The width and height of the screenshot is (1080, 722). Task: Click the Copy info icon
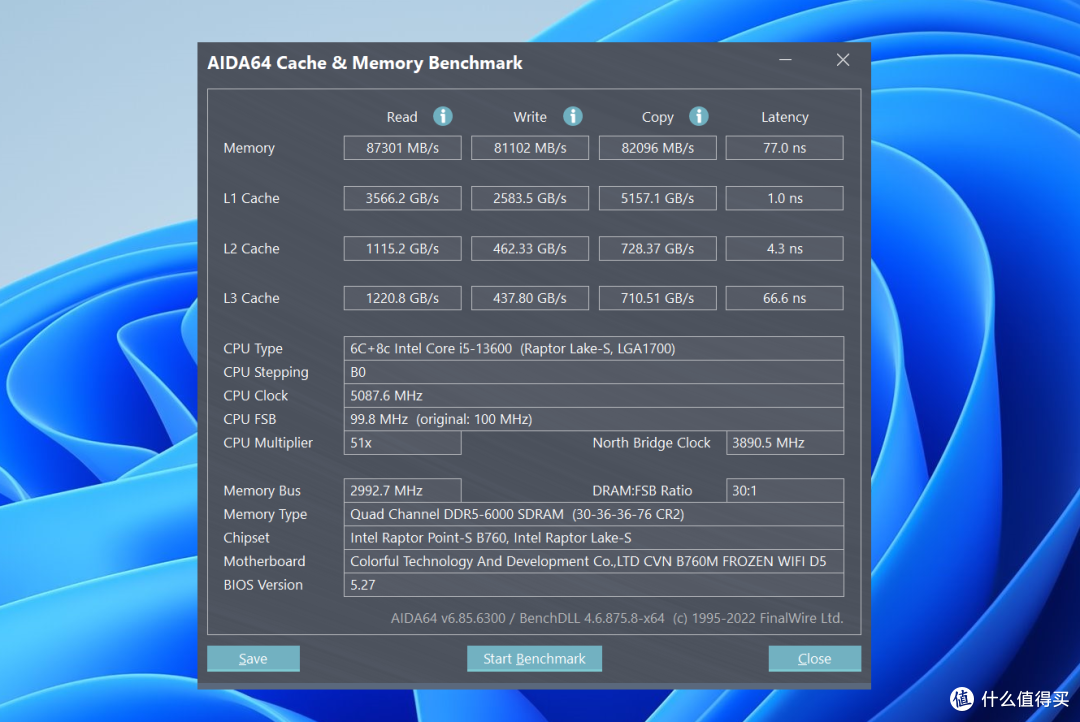(698, 116)
